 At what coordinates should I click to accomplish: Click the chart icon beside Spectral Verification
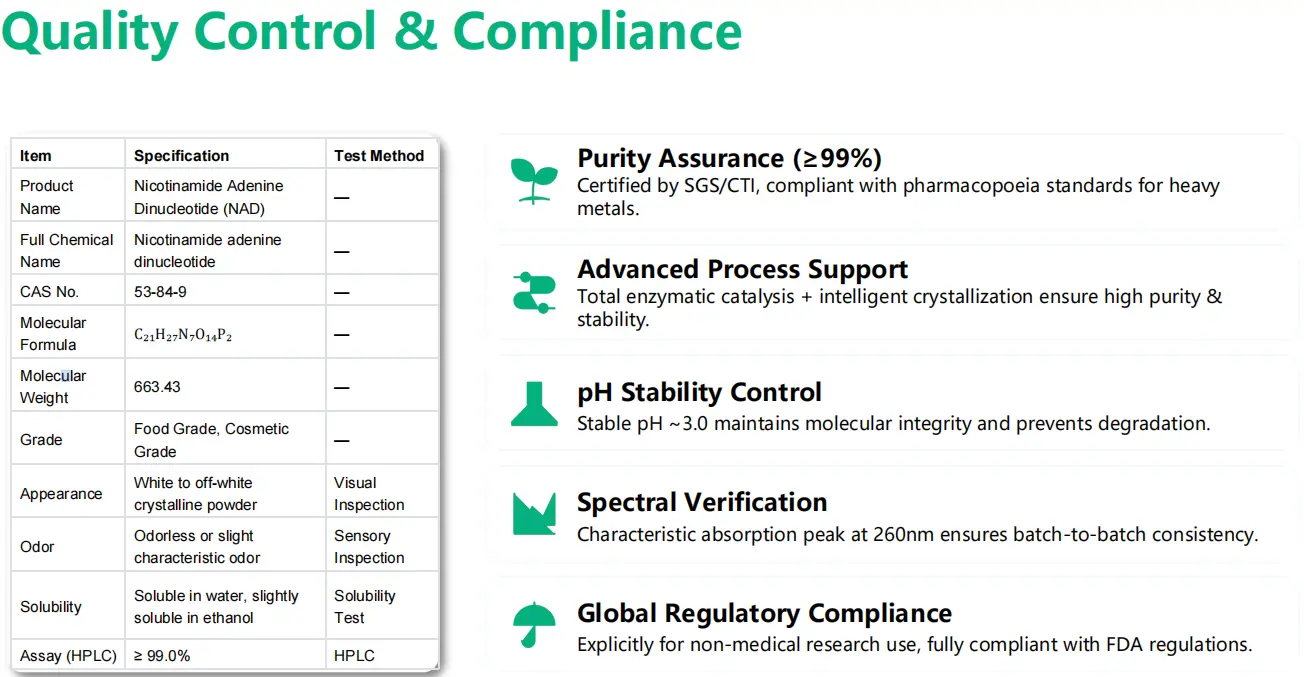tap(534, 513)
